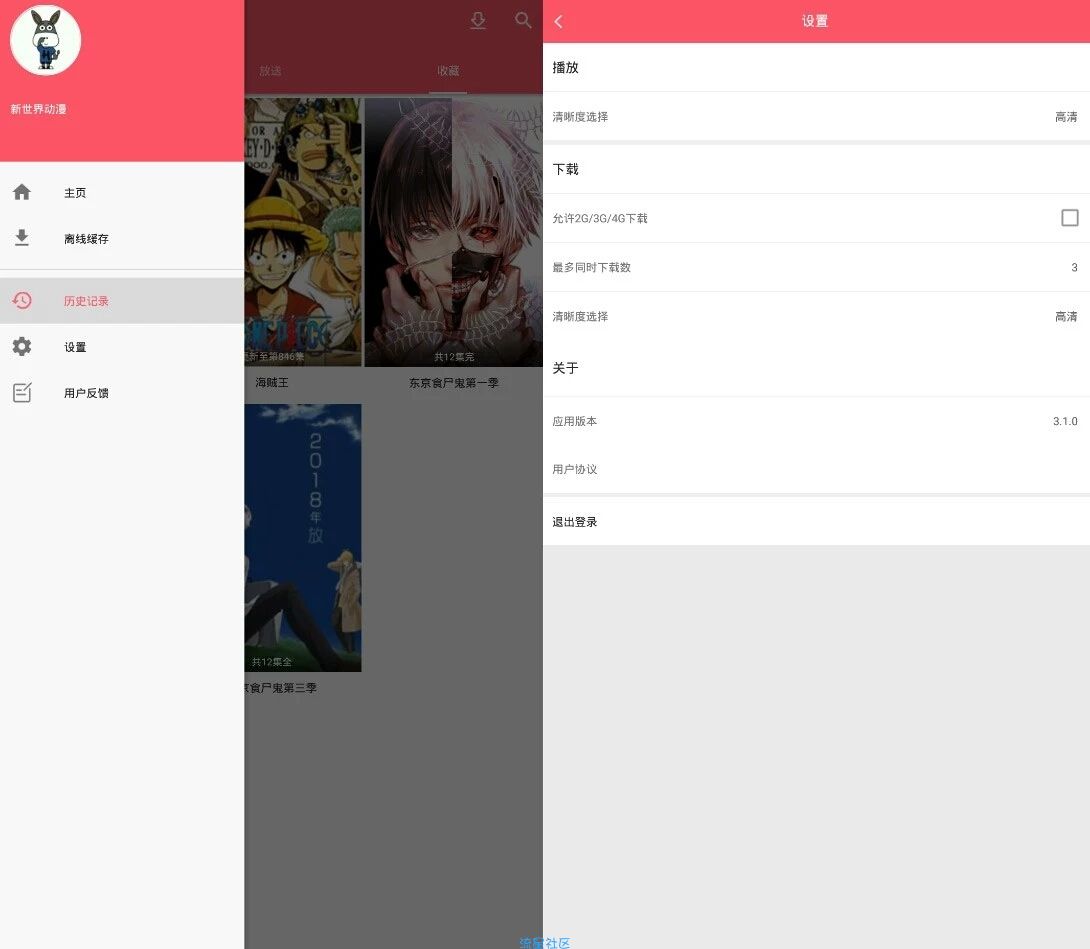Click the search magnifier icon in the top bar
1090x949 pixels.
[x=523, y=20]
